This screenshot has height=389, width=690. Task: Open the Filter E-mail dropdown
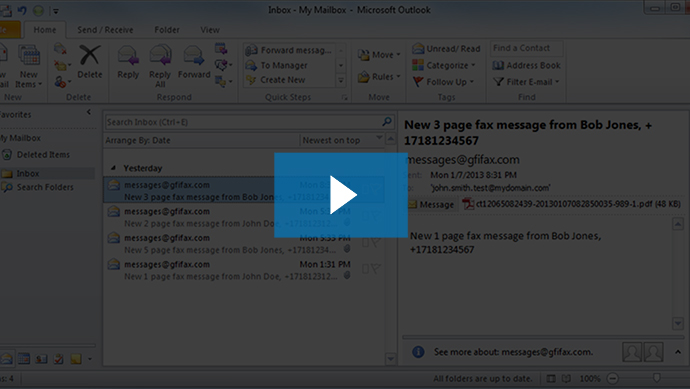tap(526, 82)
